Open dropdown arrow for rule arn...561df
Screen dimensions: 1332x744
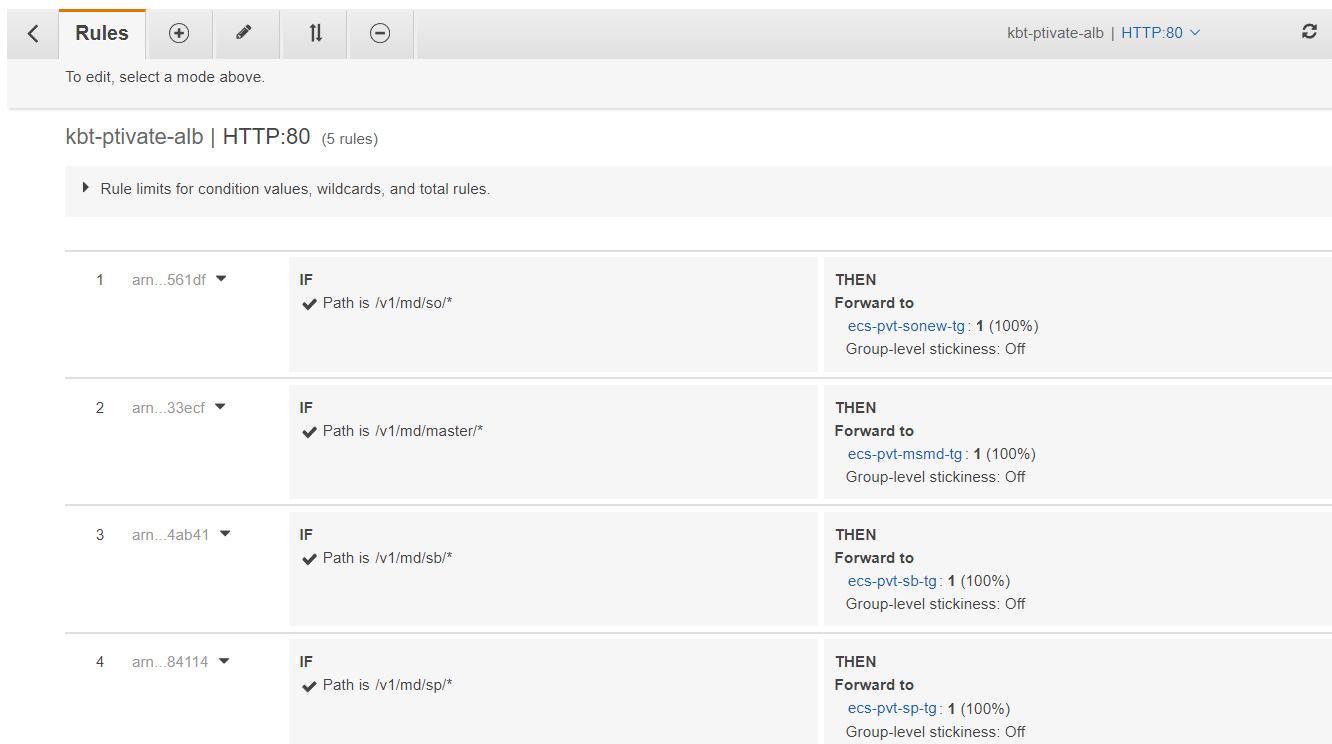[221, 279]
